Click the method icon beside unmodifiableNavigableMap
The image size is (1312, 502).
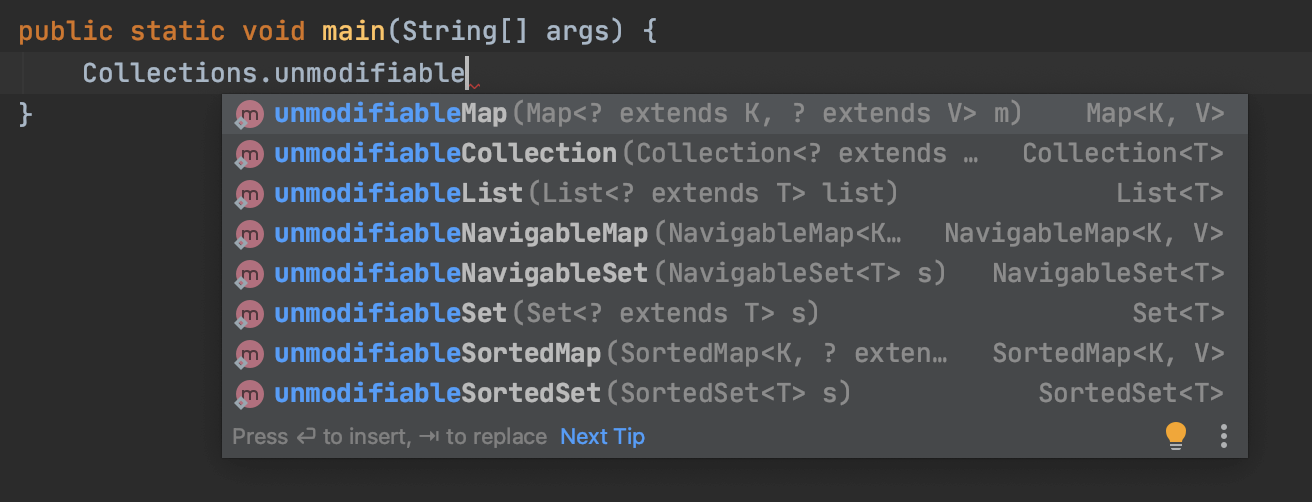pyautogui.click(x=249, y=234)
